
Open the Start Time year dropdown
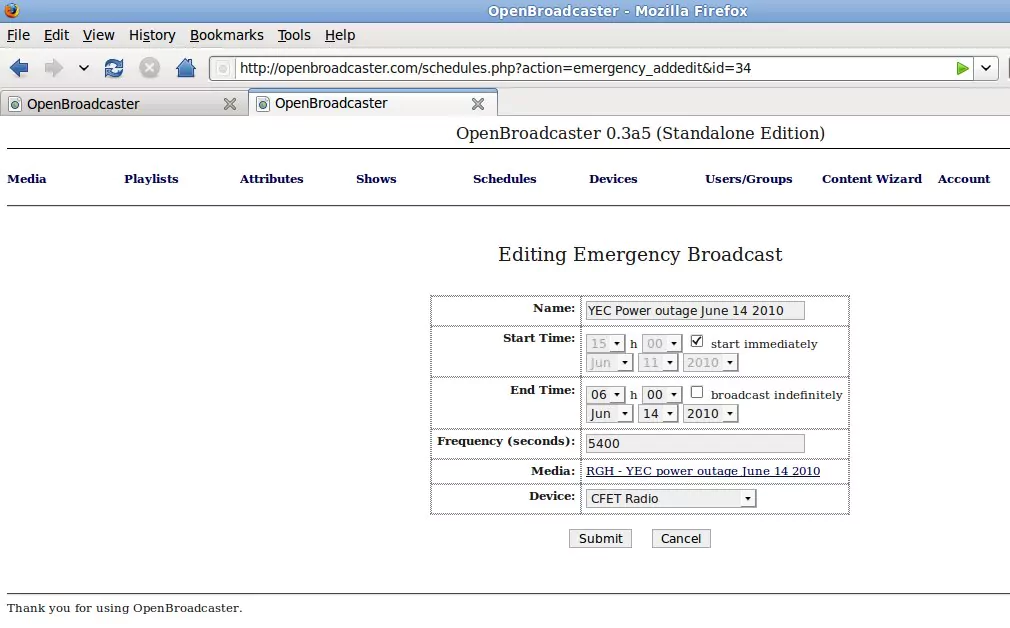710,363
